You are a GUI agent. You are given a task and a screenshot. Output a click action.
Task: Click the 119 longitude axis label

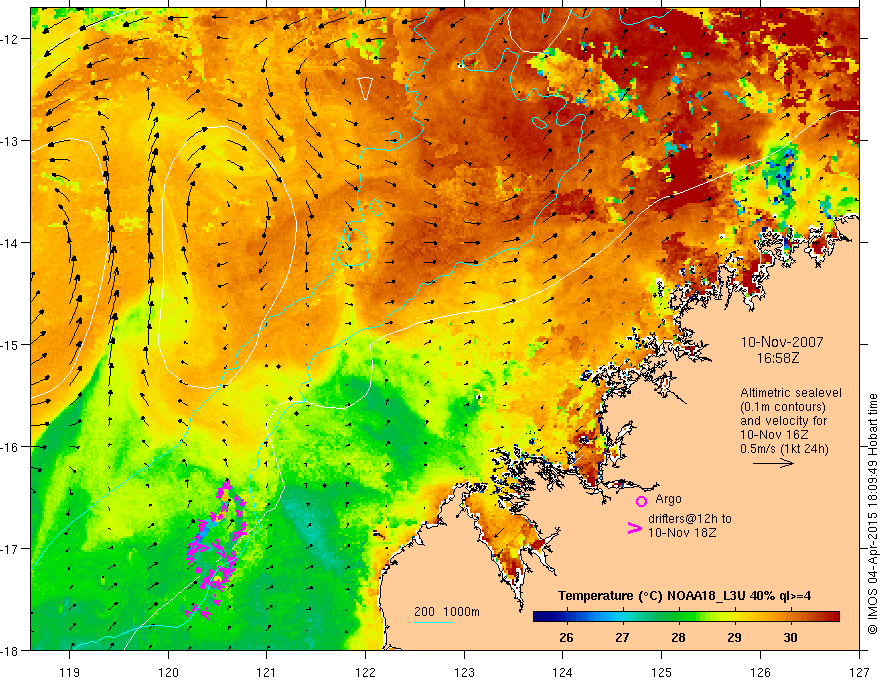[70, 672]
